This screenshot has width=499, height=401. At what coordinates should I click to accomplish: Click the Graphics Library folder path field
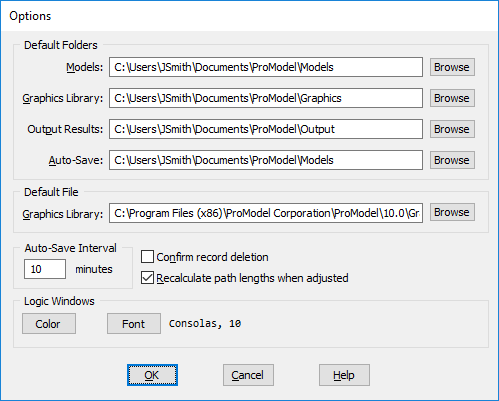(266, 98)
